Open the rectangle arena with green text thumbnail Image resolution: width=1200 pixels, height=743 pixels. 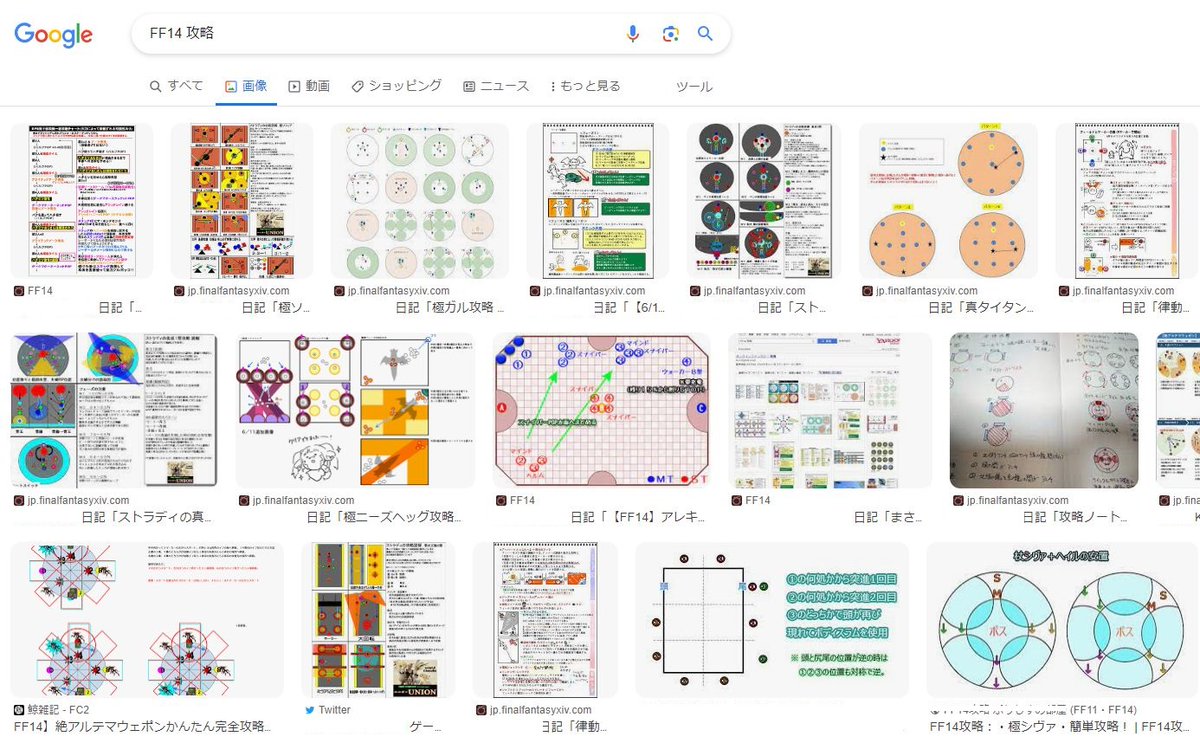[772, 619]
